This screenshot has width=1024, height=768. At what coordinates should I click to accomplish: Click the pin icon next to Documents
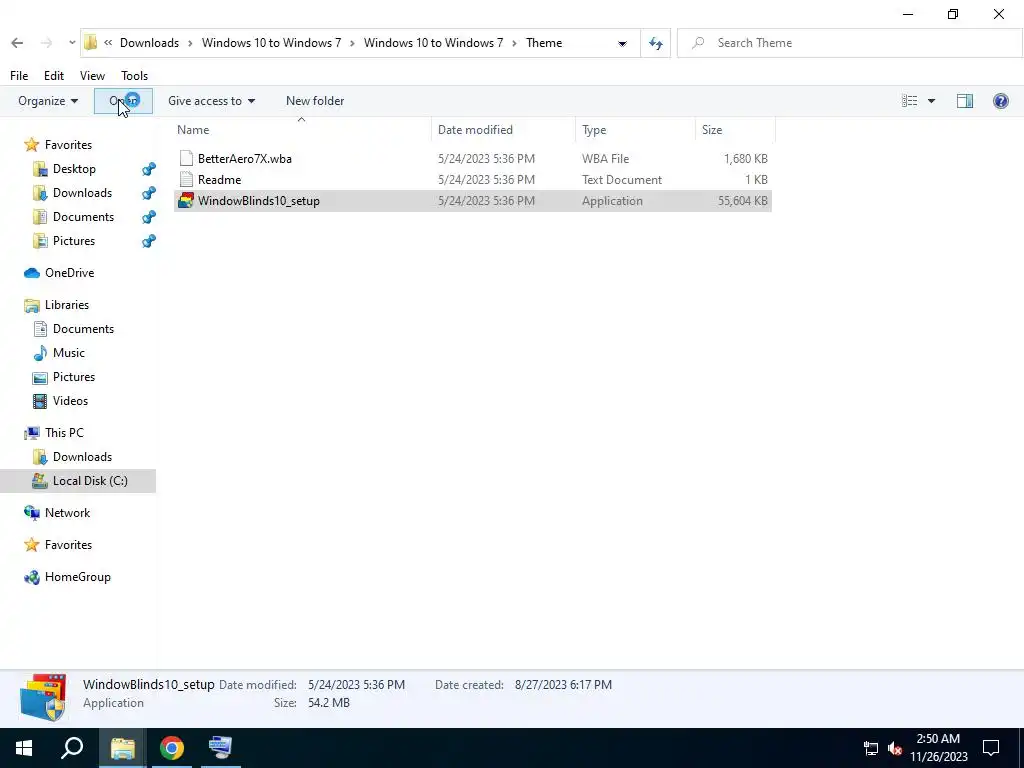(x=149, y=217)
